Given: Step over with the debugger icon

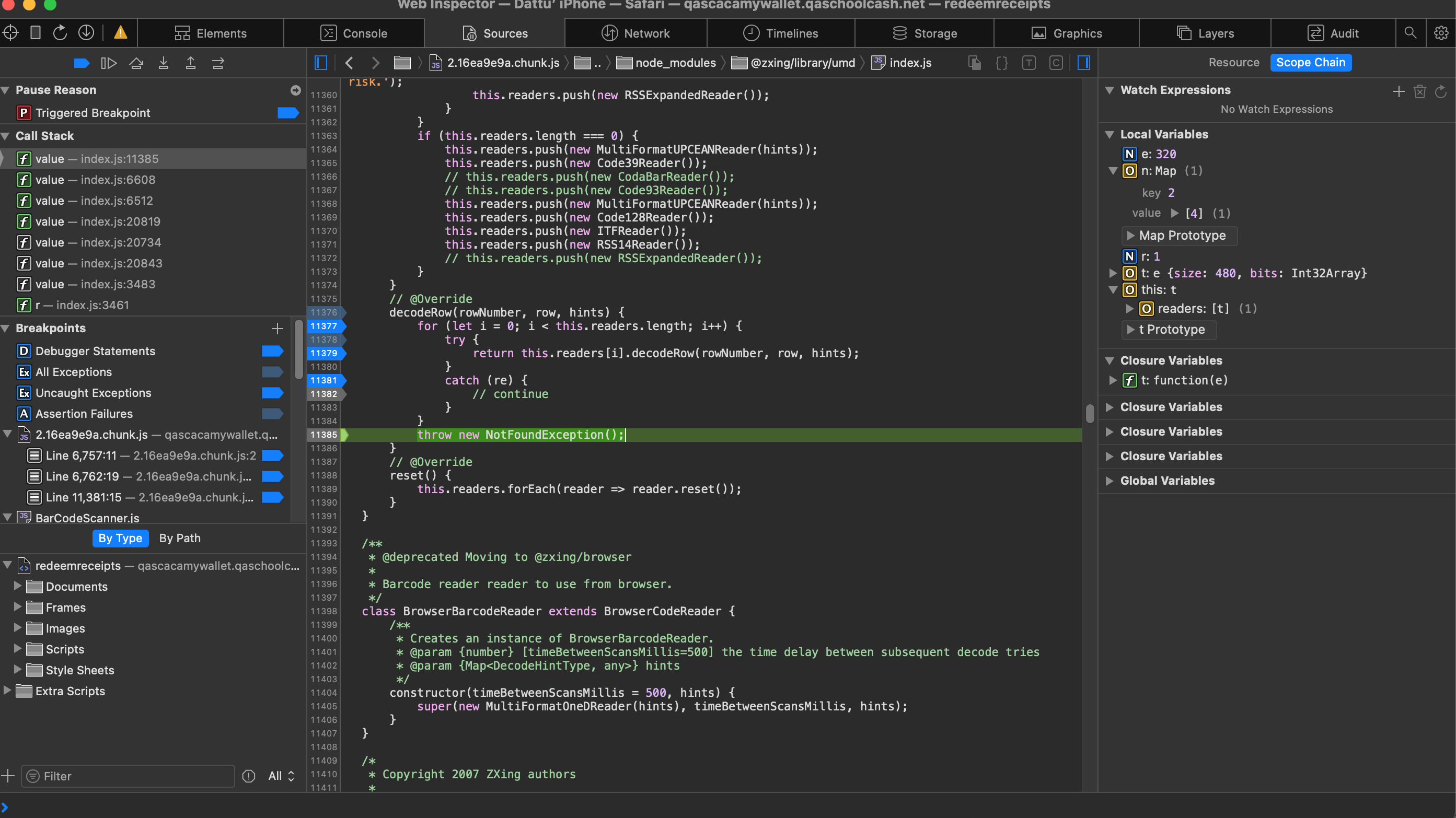Looking at the screenshot, I should [x=136, y=63].
